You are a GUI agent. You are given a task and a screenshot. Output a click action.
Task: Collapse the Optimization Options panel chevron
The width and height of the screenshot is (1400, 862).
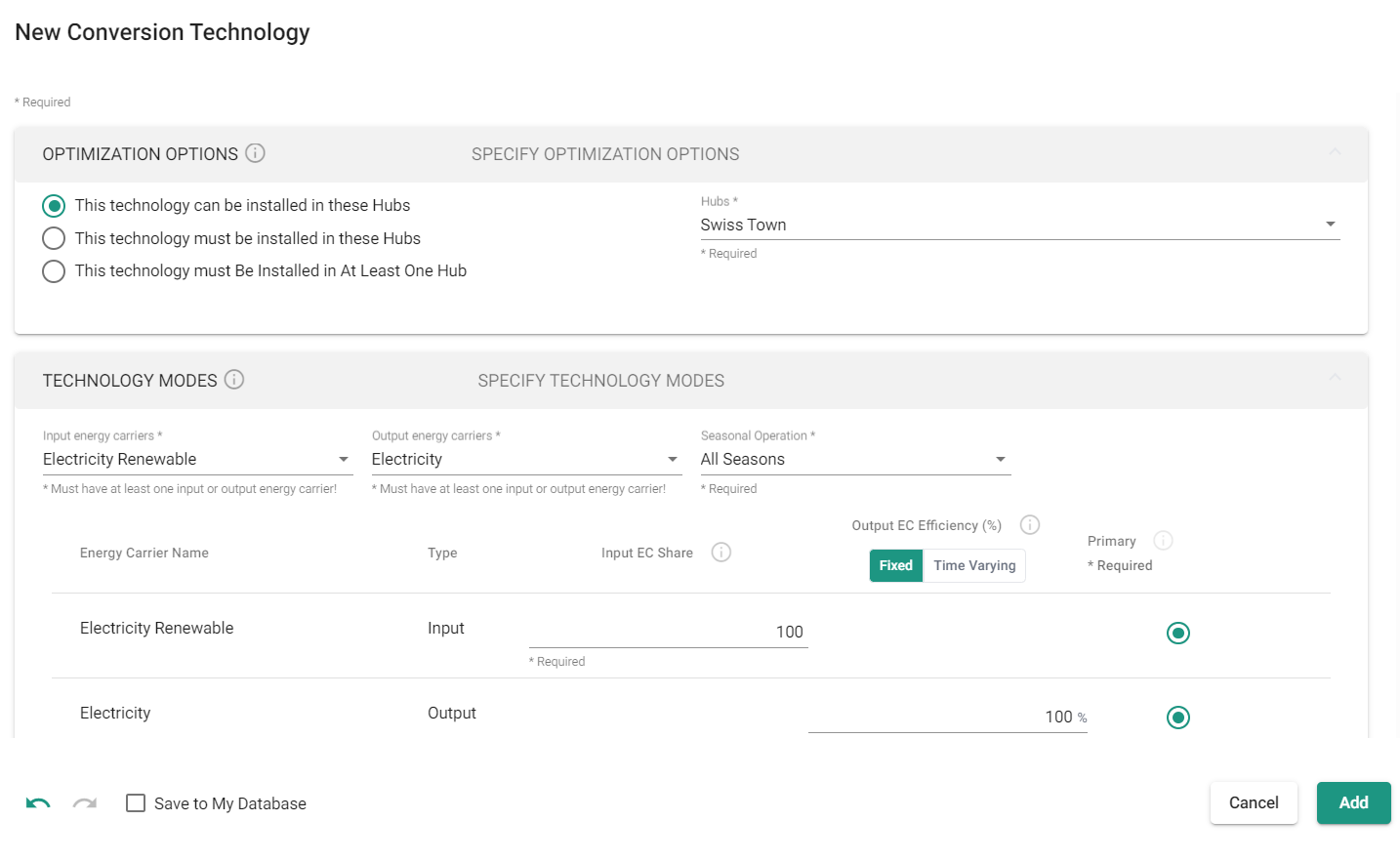pyautogui.click(x=1335, y=152)
